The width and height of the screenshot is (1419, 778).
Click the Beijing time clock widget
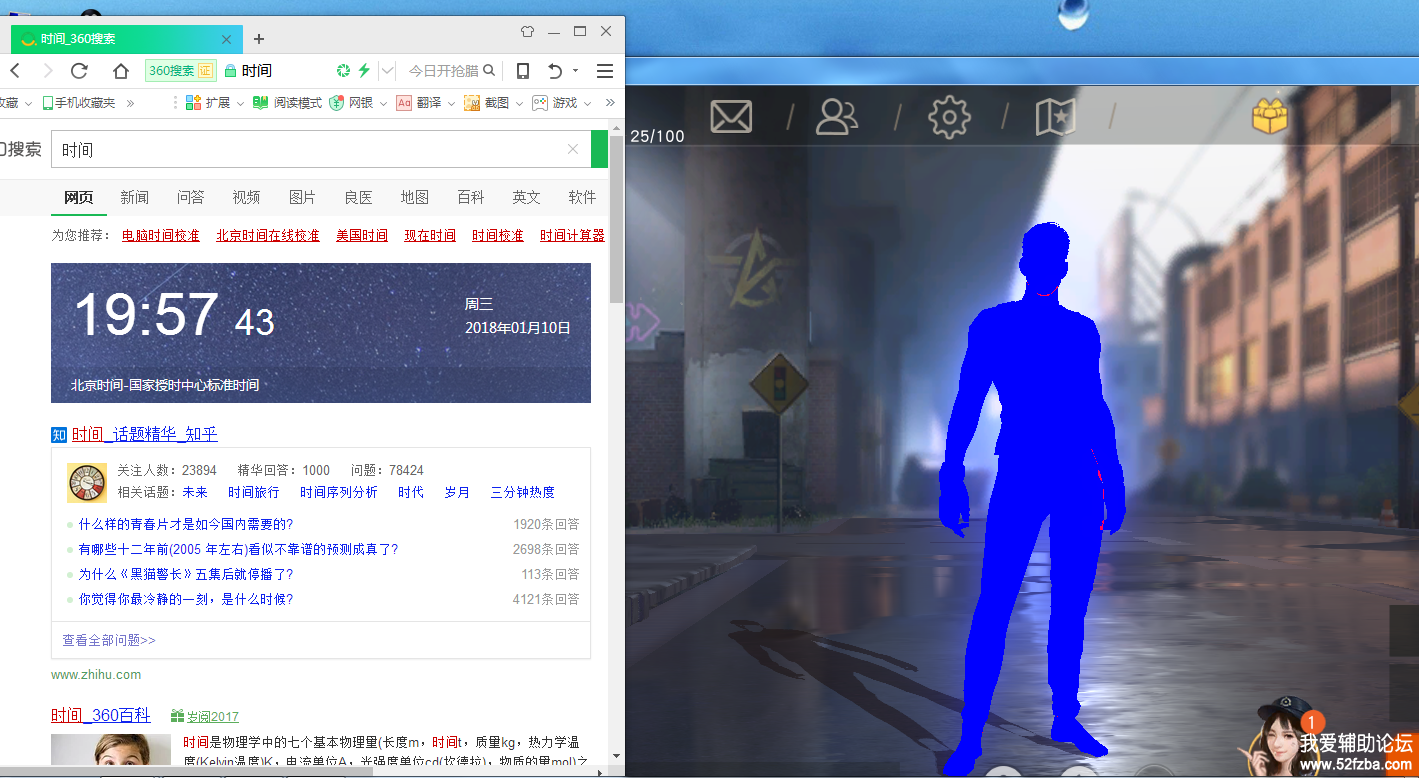(321, 333)
